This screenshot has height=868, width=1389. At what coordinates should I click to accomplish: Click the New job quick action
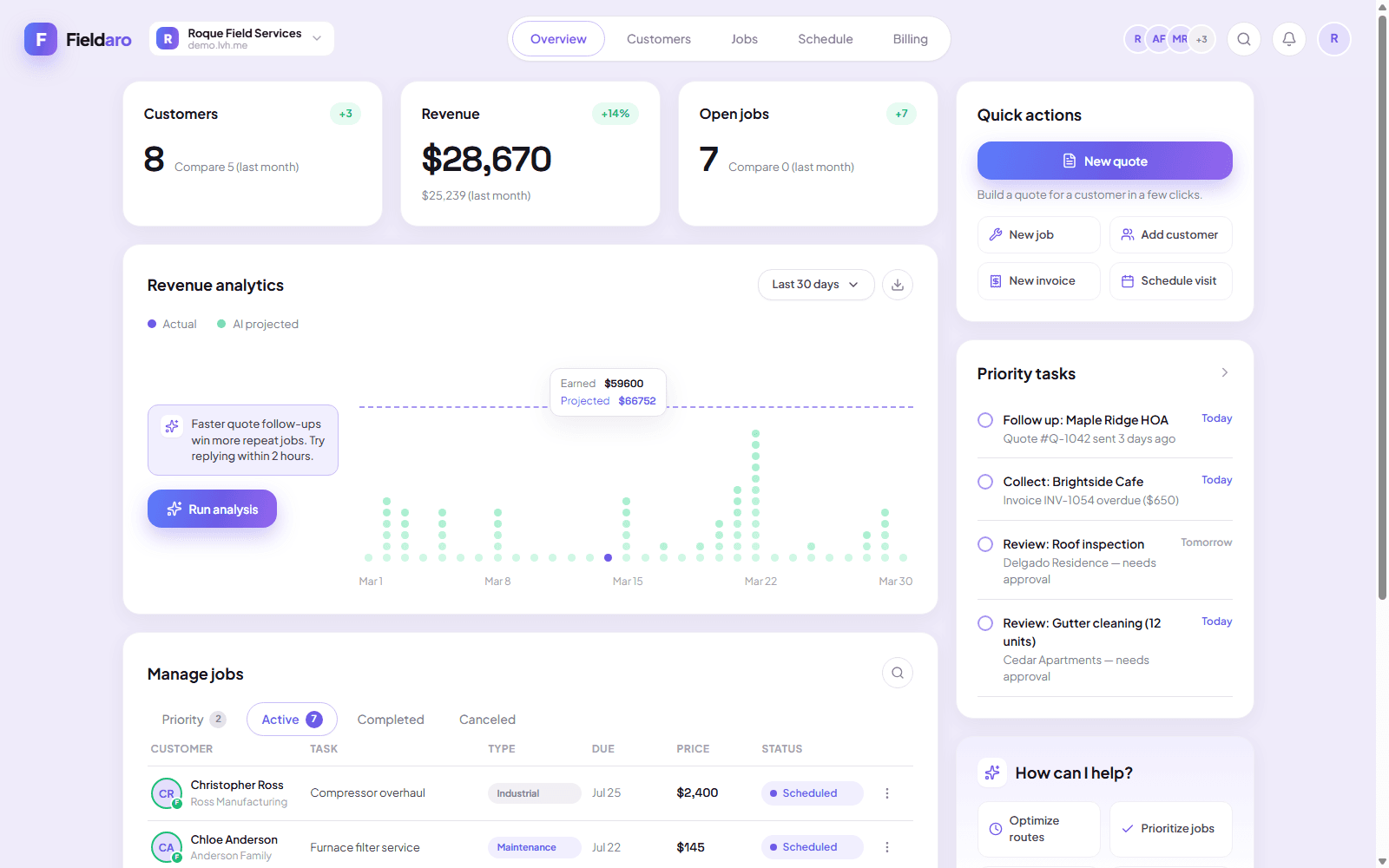pos(1039,234)
